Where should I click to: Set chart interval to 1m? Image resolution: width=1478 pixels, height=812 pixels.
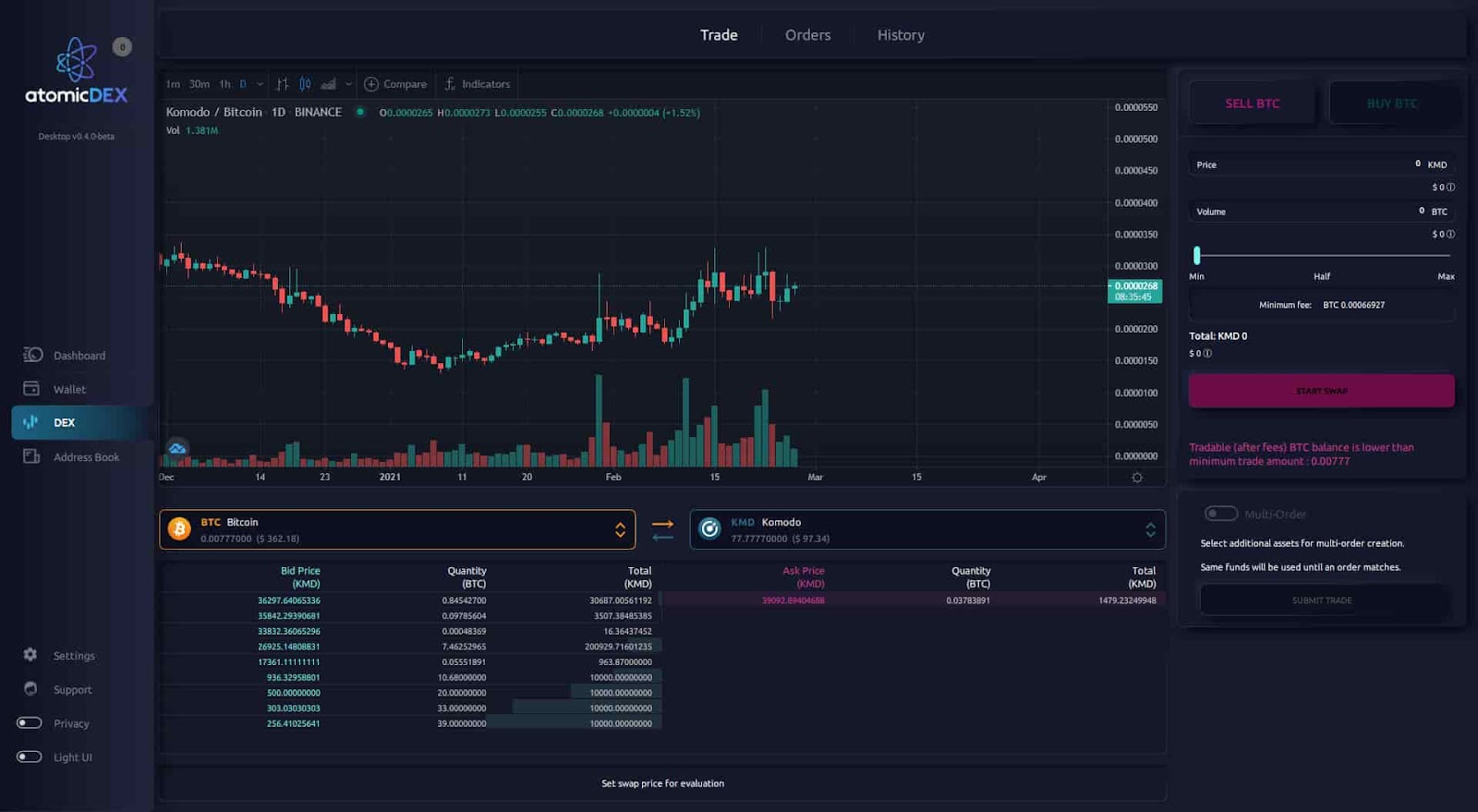tap(173, 84)
